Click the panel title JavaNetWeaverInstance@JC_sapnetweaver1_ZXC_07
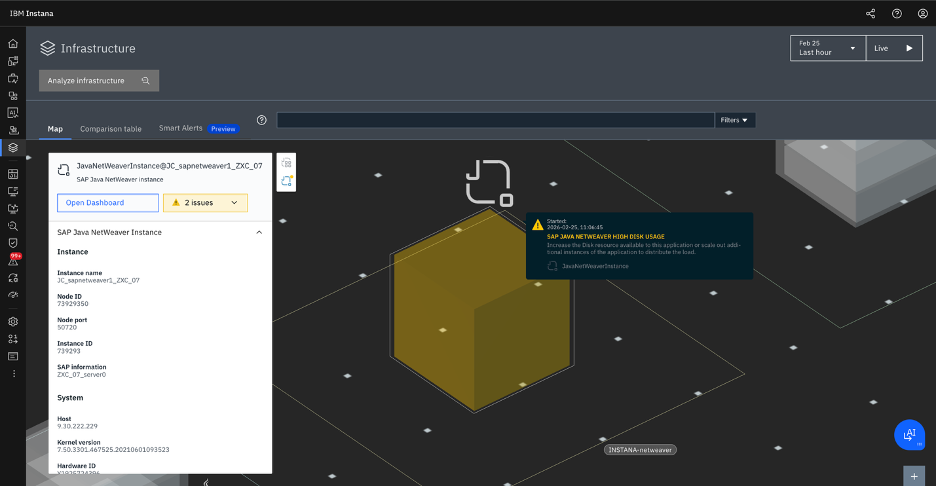 [x=169, y=166]
